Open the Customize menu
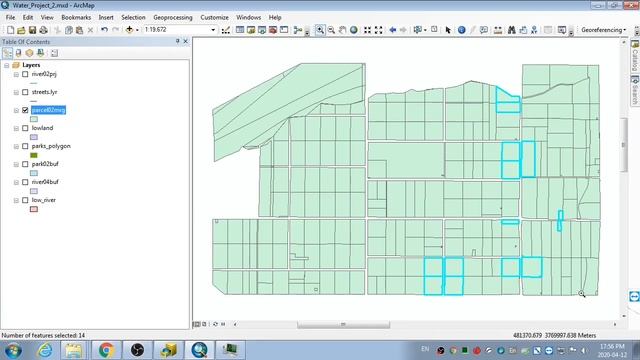 coord(214,18)
